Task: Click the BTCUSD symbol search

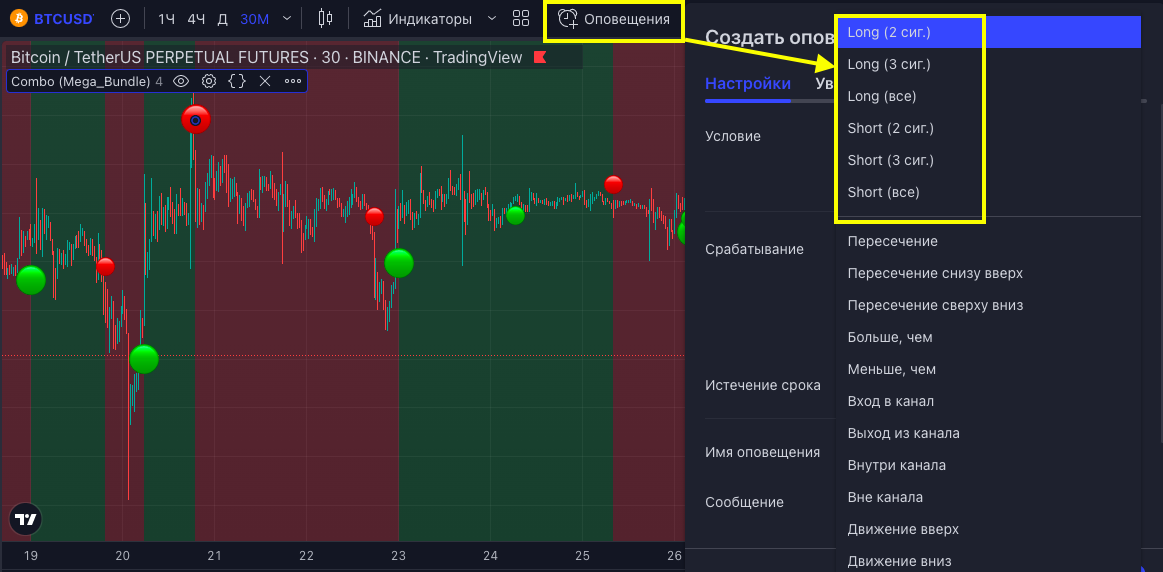Action: coord(52,19)
